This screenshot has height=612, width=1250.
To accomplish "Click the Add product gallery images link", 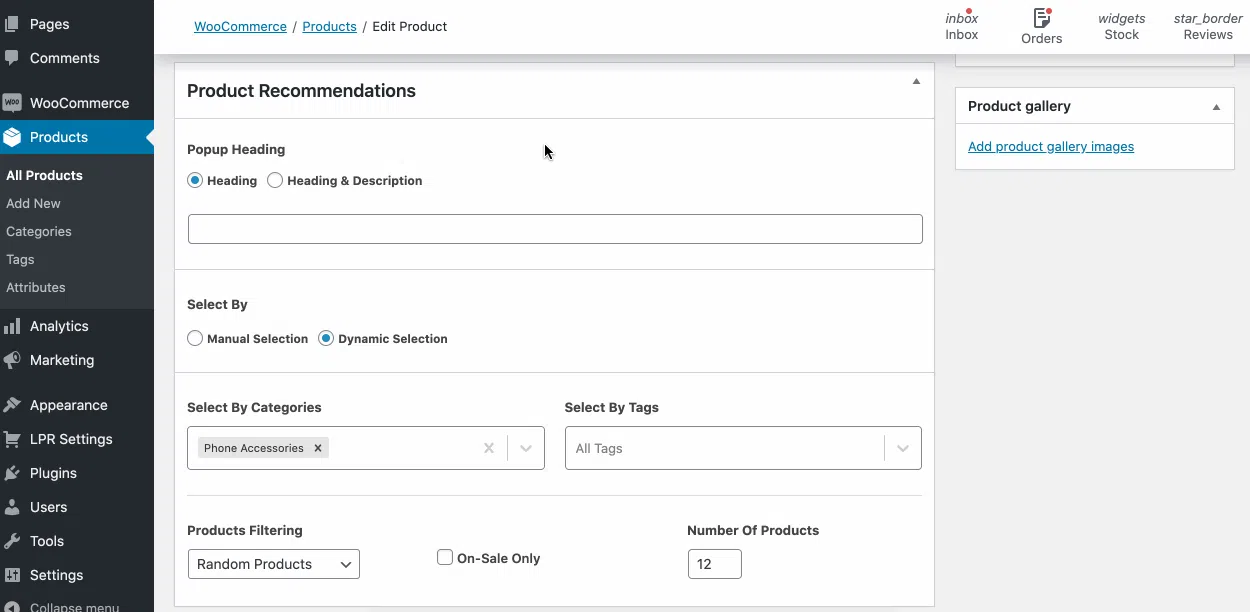I will 1051,146.
